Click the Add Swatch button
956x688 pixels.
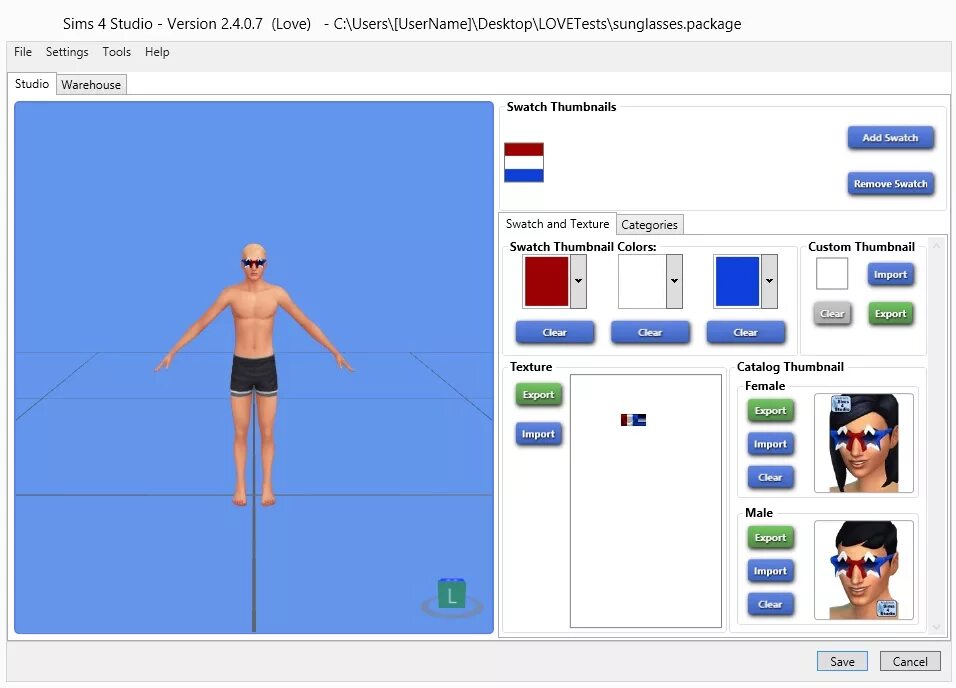(x=890, y=138)
